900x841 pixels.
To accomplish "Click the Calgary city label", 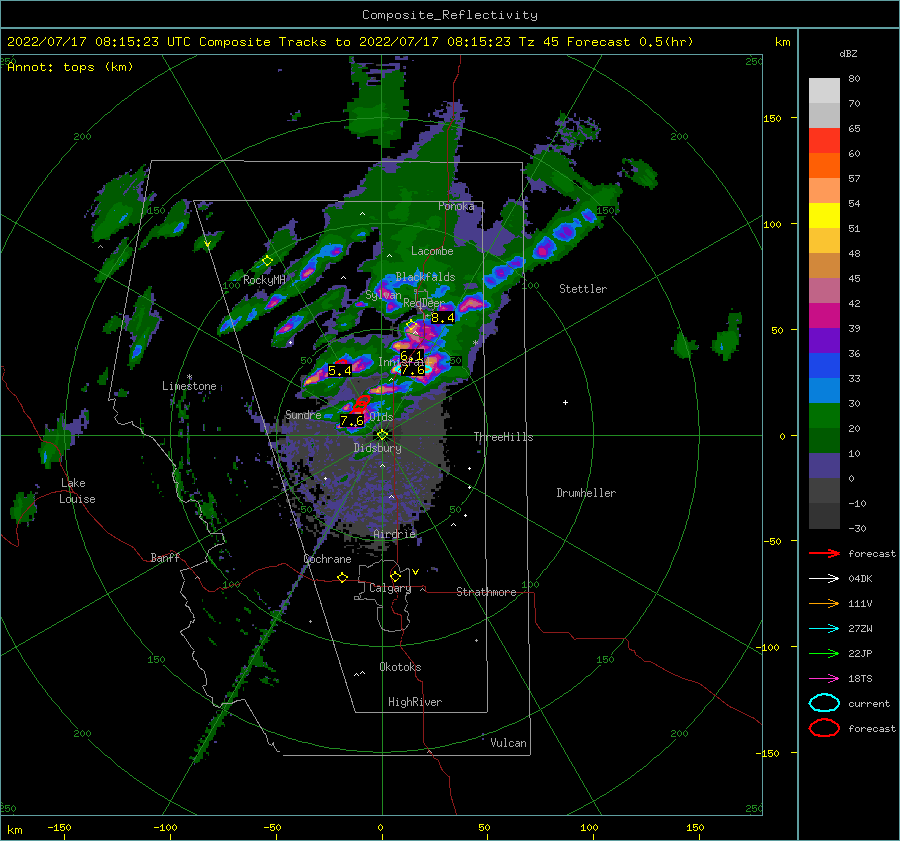I will 390,588.
